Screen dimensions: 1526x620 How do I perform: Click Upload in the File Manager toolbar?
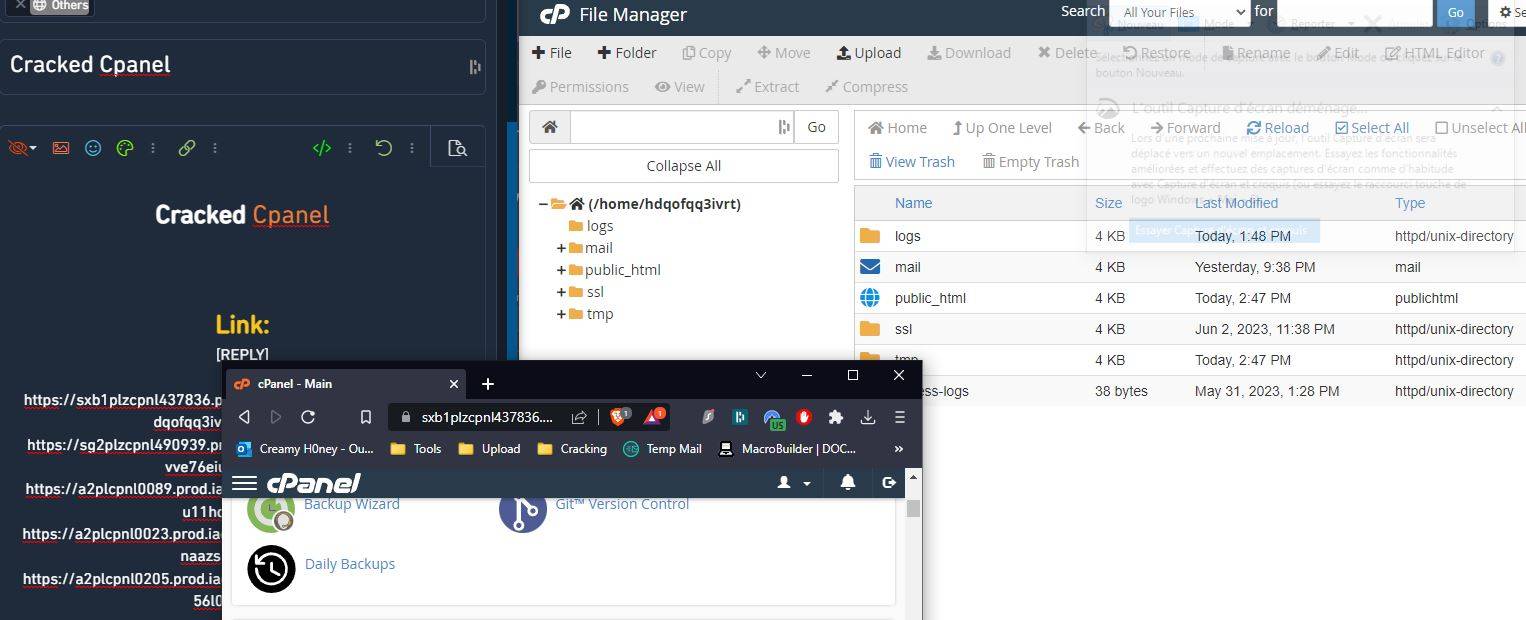click(869, 53)
